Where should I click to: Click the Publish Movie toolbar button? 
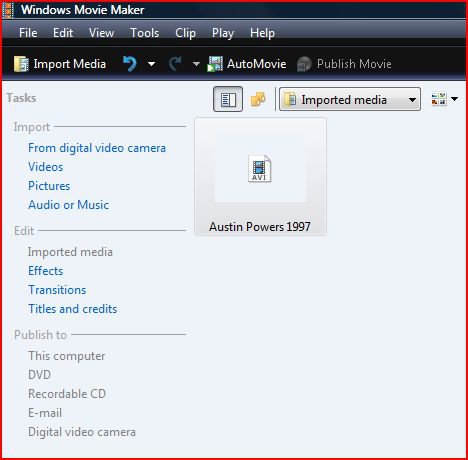[344, 64]
